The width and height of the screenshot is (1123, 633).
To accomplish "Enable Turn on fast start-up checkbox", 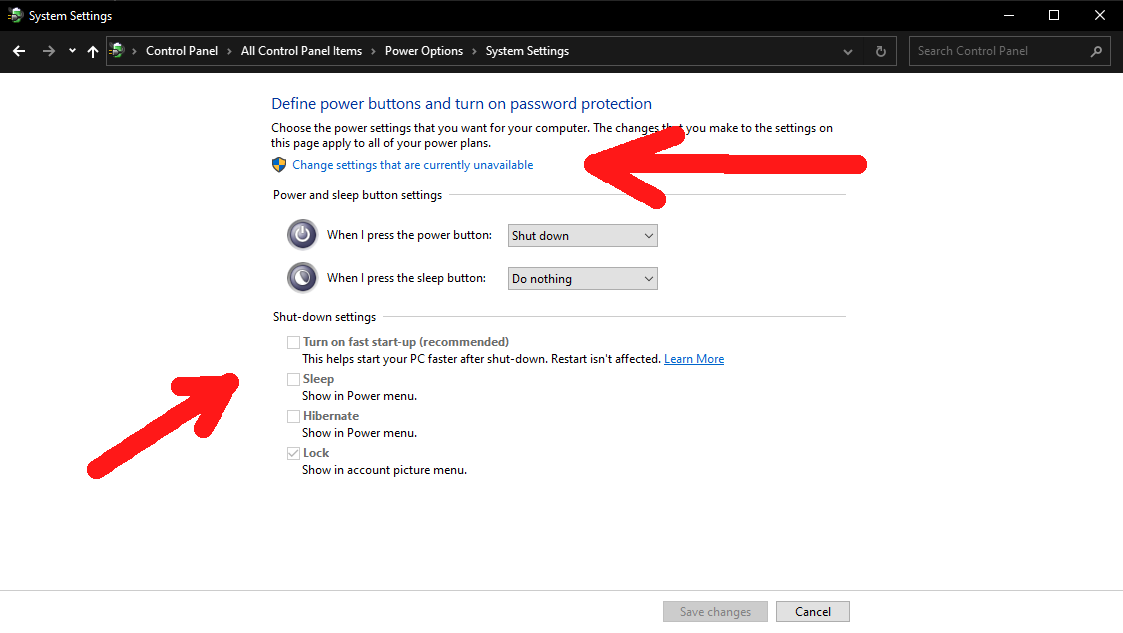I will tap(294, 342).
